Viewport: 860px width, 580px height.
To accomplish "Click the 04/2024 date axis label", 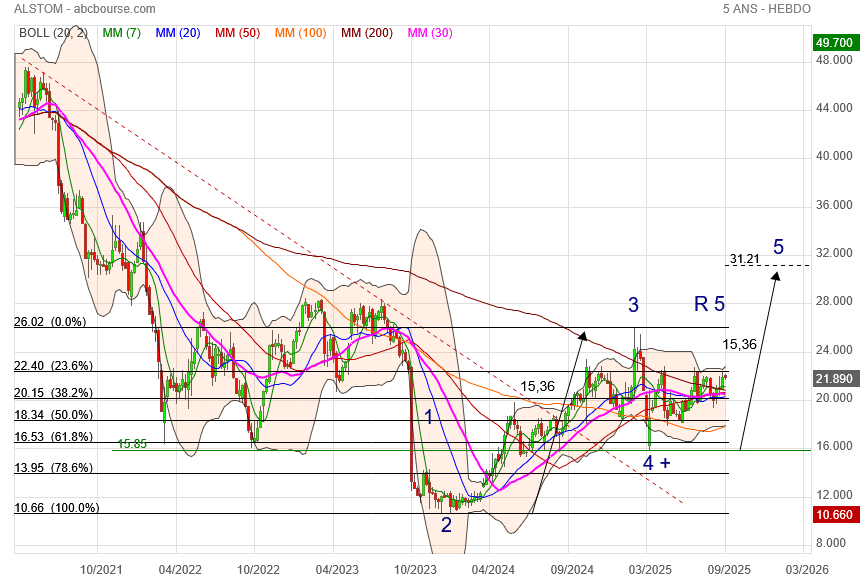I will click(494, 570).
